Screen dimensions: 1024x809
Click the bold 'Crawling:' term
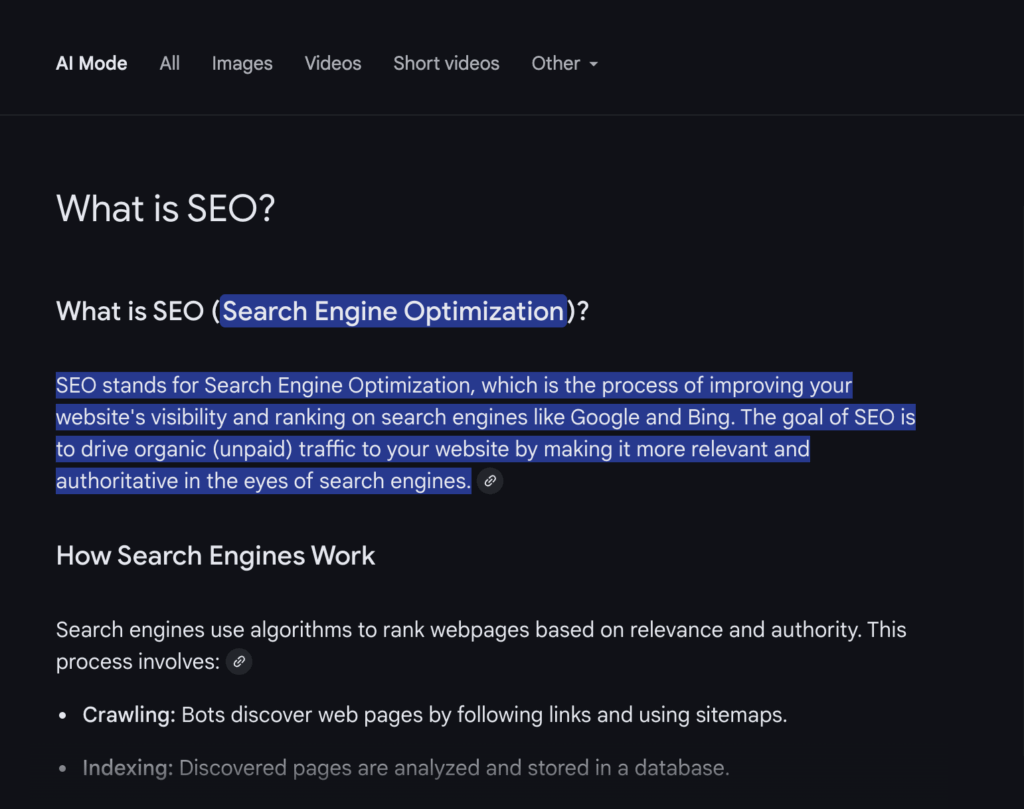129,715
